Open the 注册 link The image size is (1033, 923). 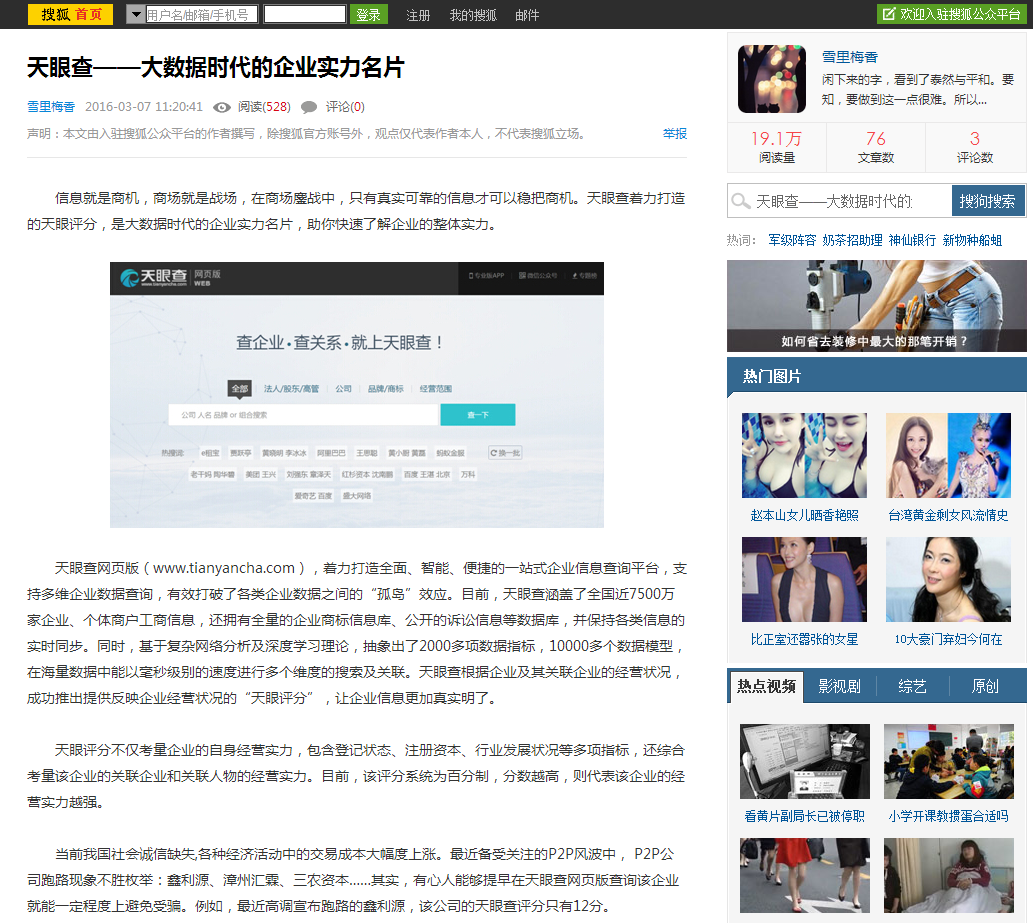click(x=418, y=15)
